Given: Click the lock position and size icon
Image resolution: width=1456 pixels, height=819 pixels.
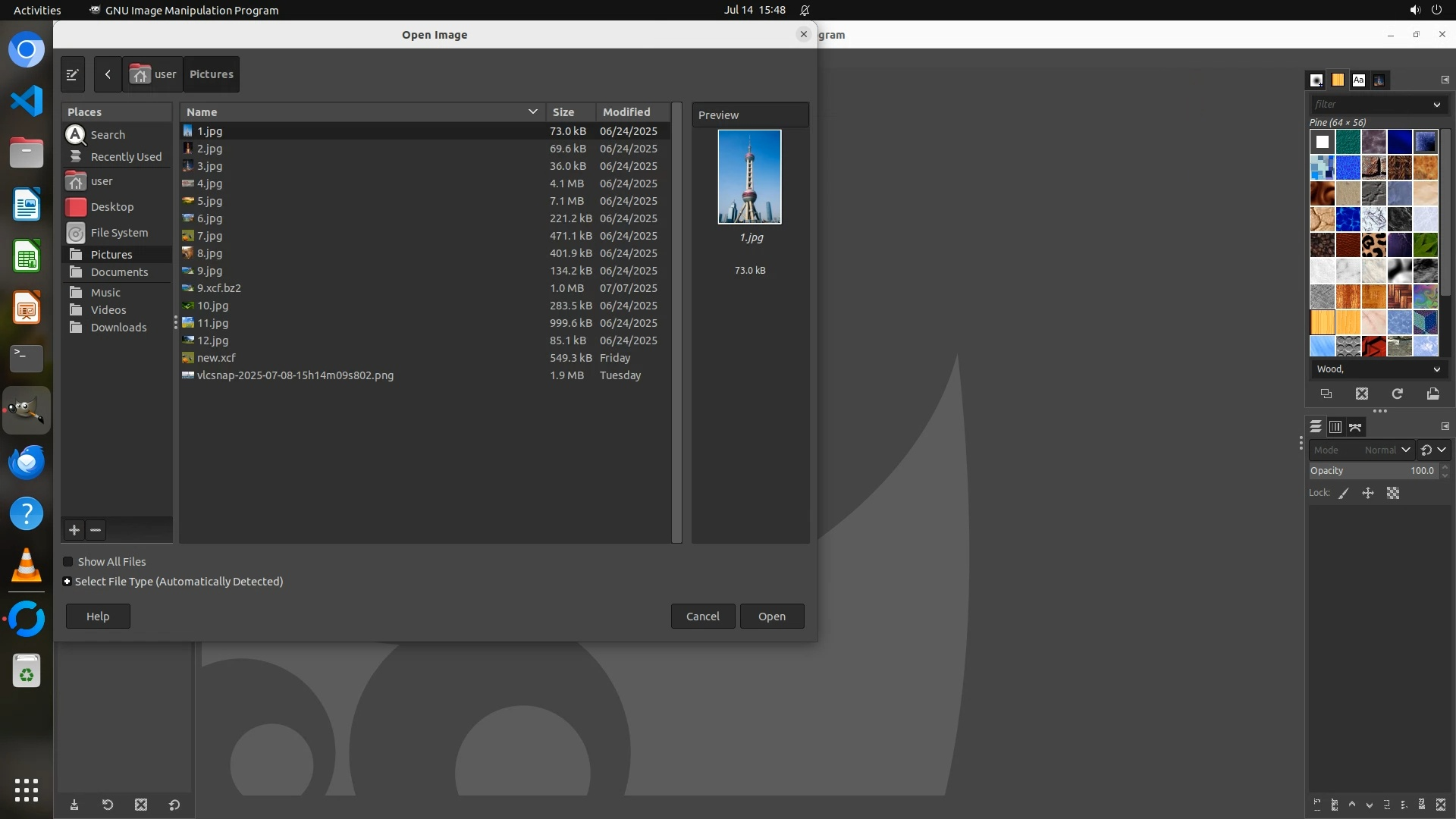Looking at the screenshot, I should [x=1368, y=493].
